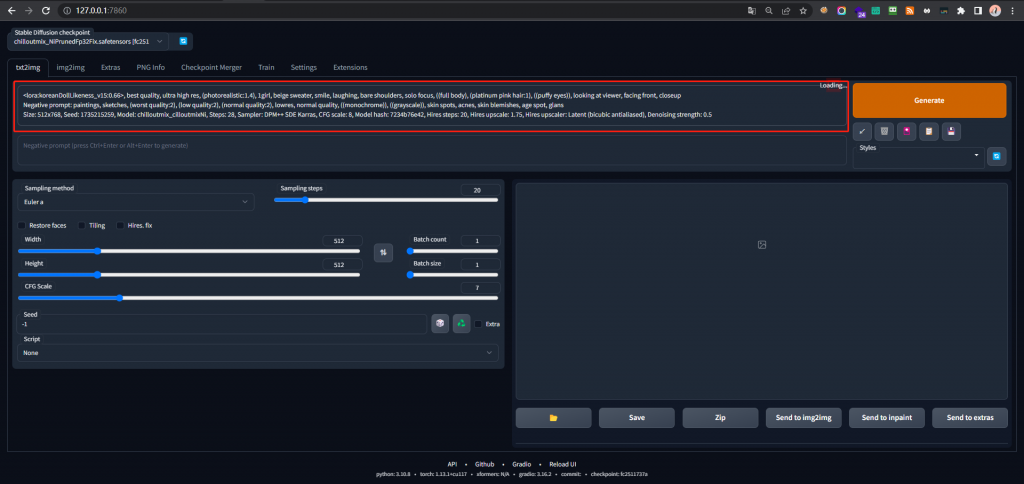
Task: Click the Zip button
Action: pos(720,417)
